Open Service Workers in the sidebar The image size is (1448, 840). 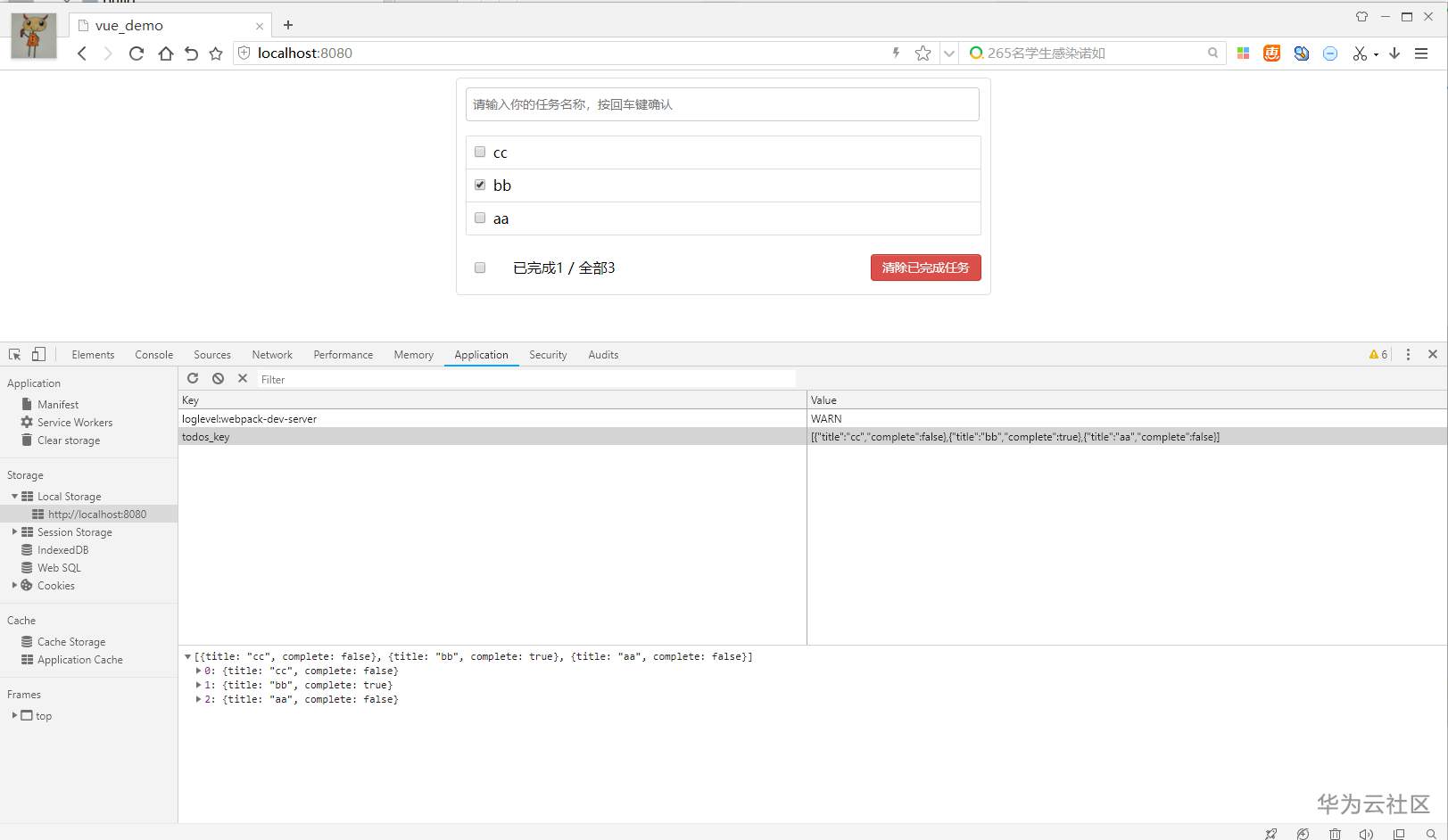pyautogui.click(x=75, y=422)
